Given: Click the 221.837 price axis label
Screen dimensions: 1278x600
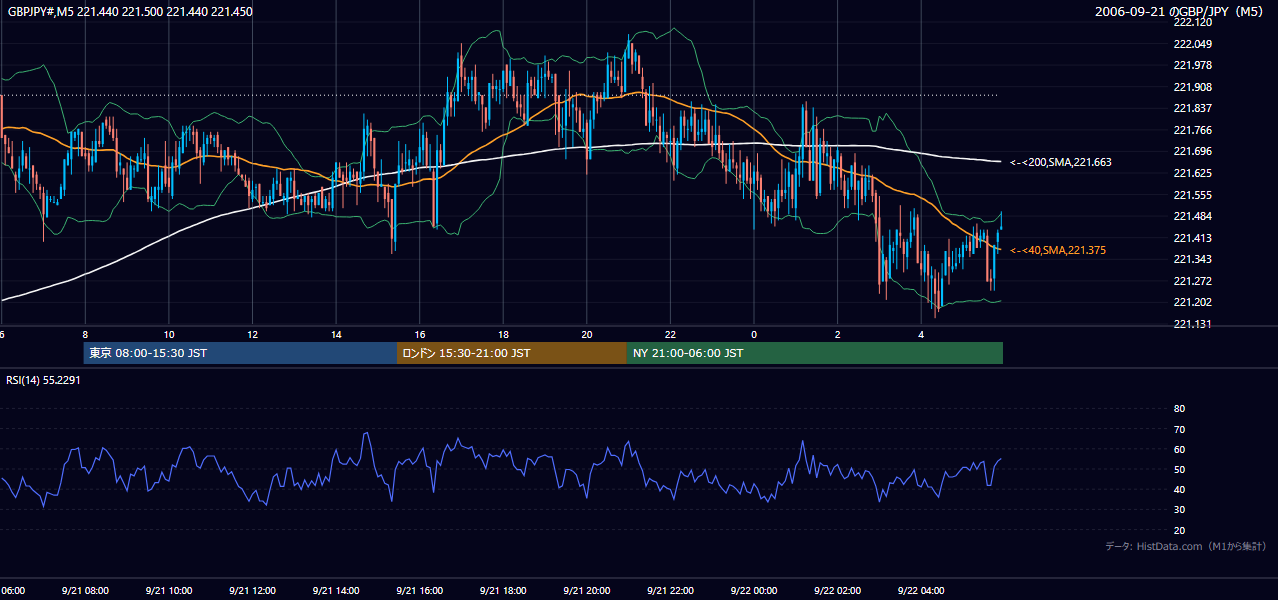Looking at the screenshot, I should pos(1192,108).
